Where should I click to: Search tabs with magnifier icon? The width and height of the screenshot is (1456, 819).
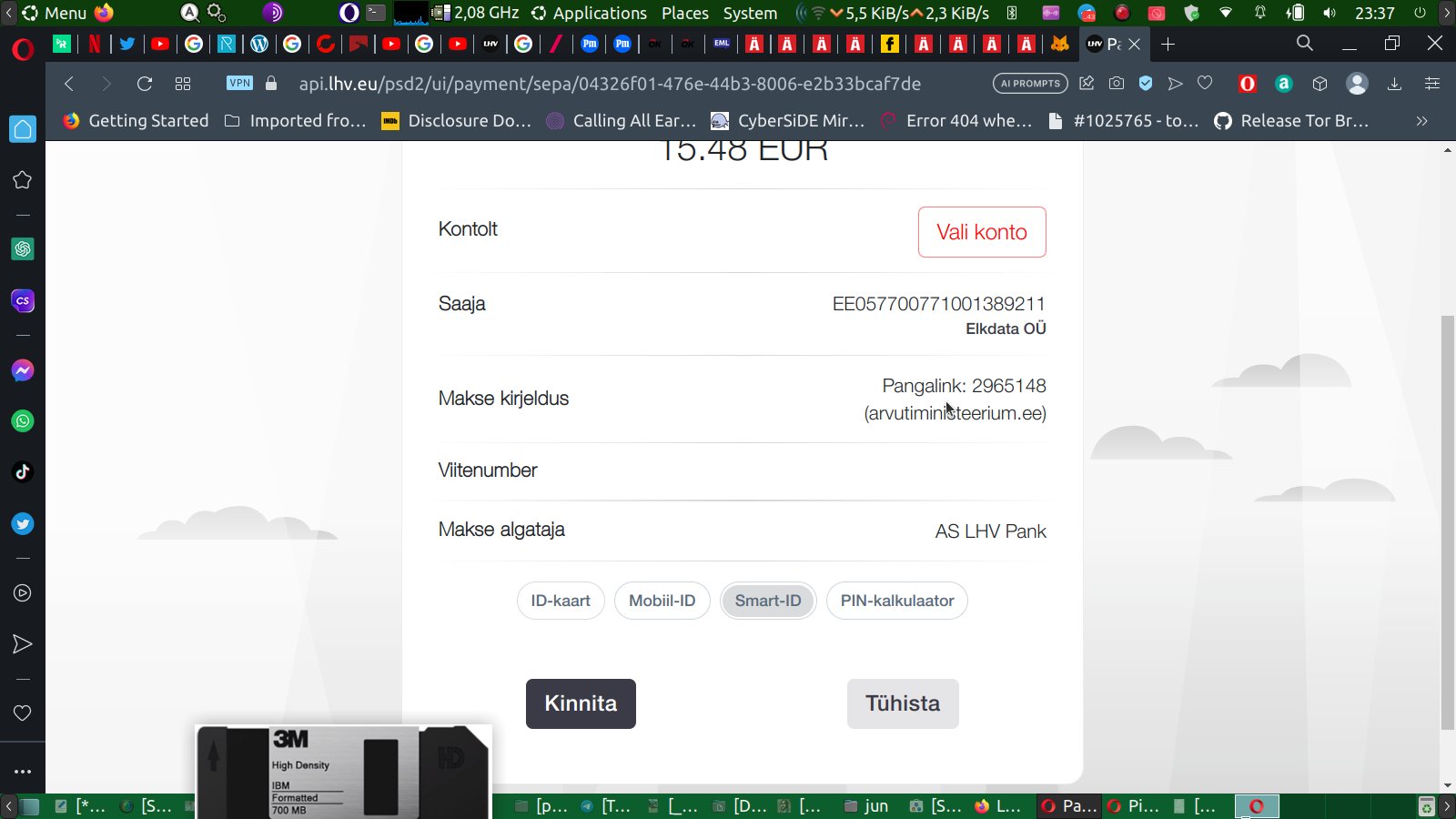coord(1305,44)
